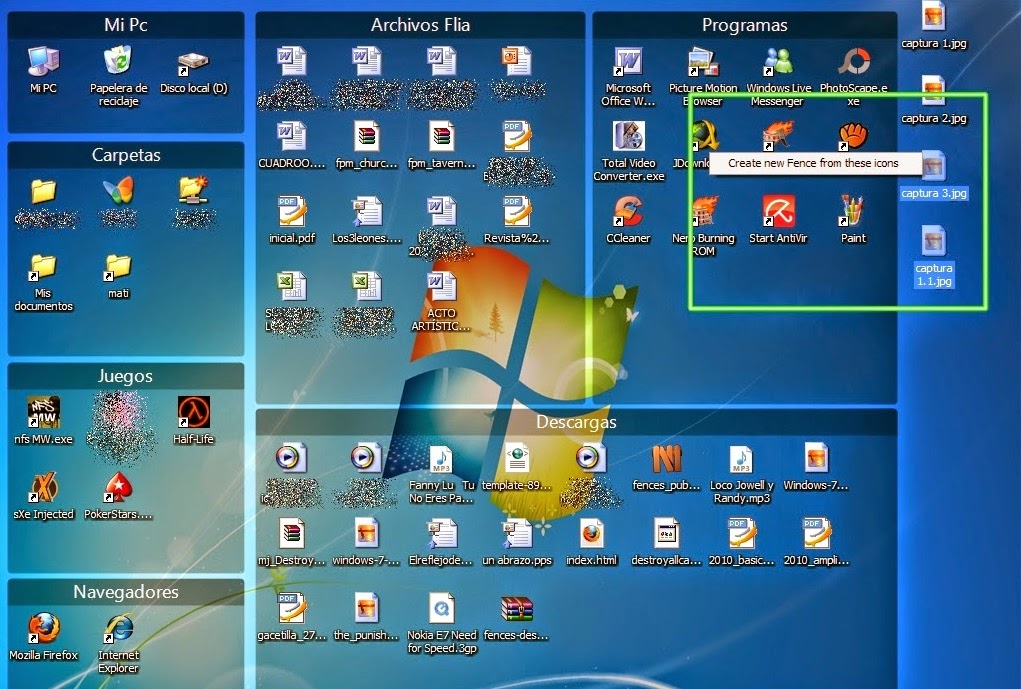Launch the Half-Life game icon
The width and height of the screenshot is (1021, 689).
coord(193,414)
